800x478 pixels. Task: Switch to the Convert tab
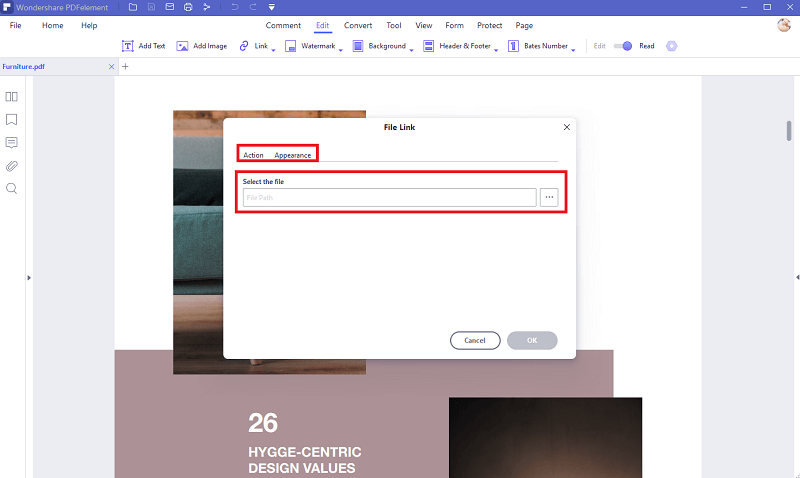point(358,25)
